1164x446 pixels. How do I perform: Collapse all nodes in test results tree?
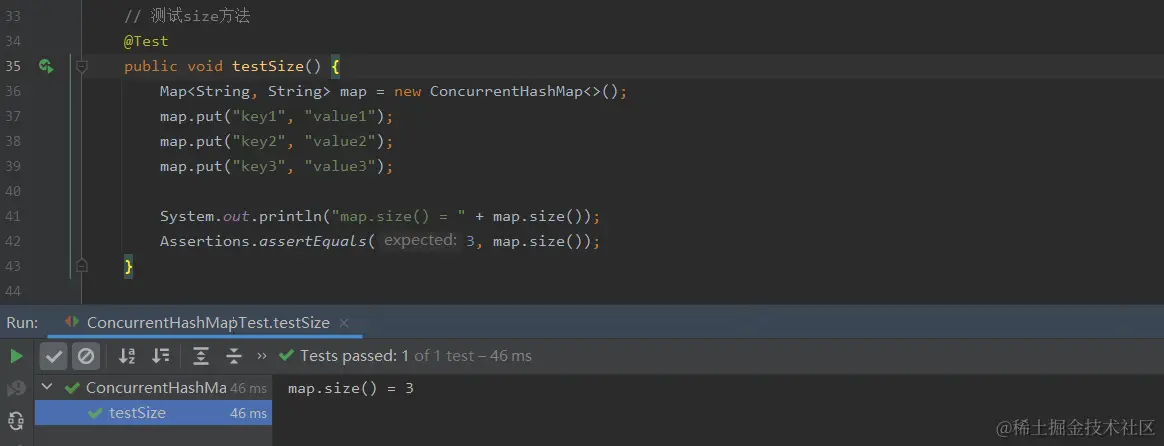tap(234, 356)
